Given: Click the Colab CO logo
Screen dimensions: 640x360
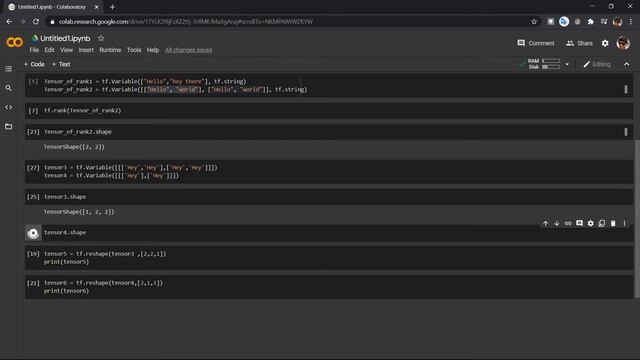Looking at the screenshot, I should (x=15, y=42).
